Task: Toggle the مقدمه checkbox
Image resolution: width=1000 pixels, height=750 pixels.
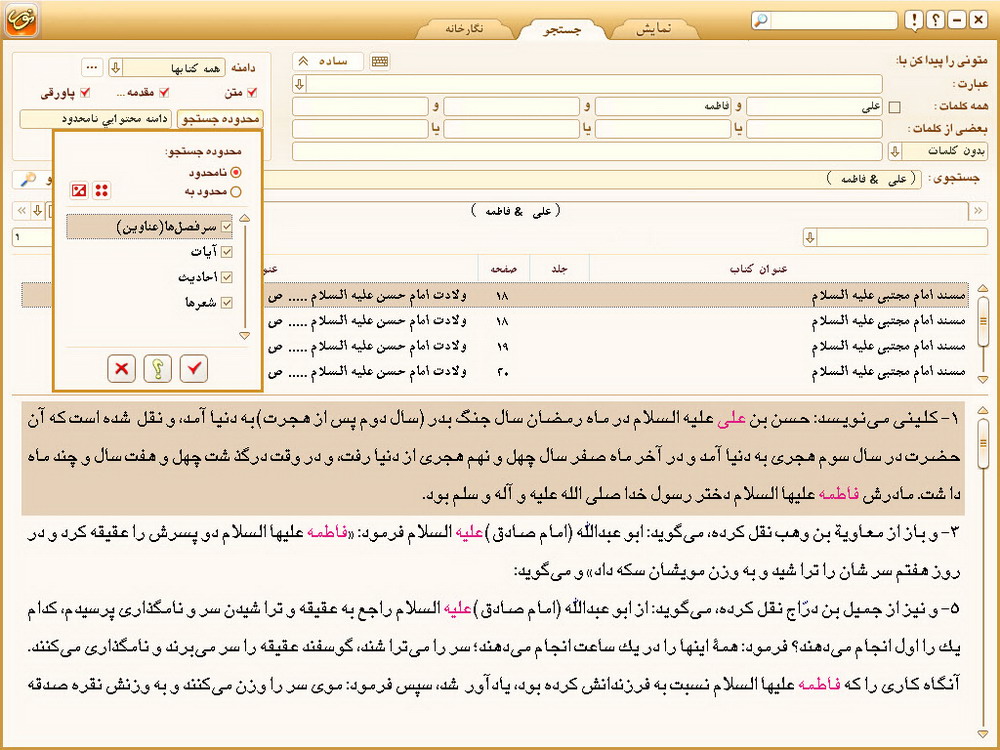Action: click(164, 93)
